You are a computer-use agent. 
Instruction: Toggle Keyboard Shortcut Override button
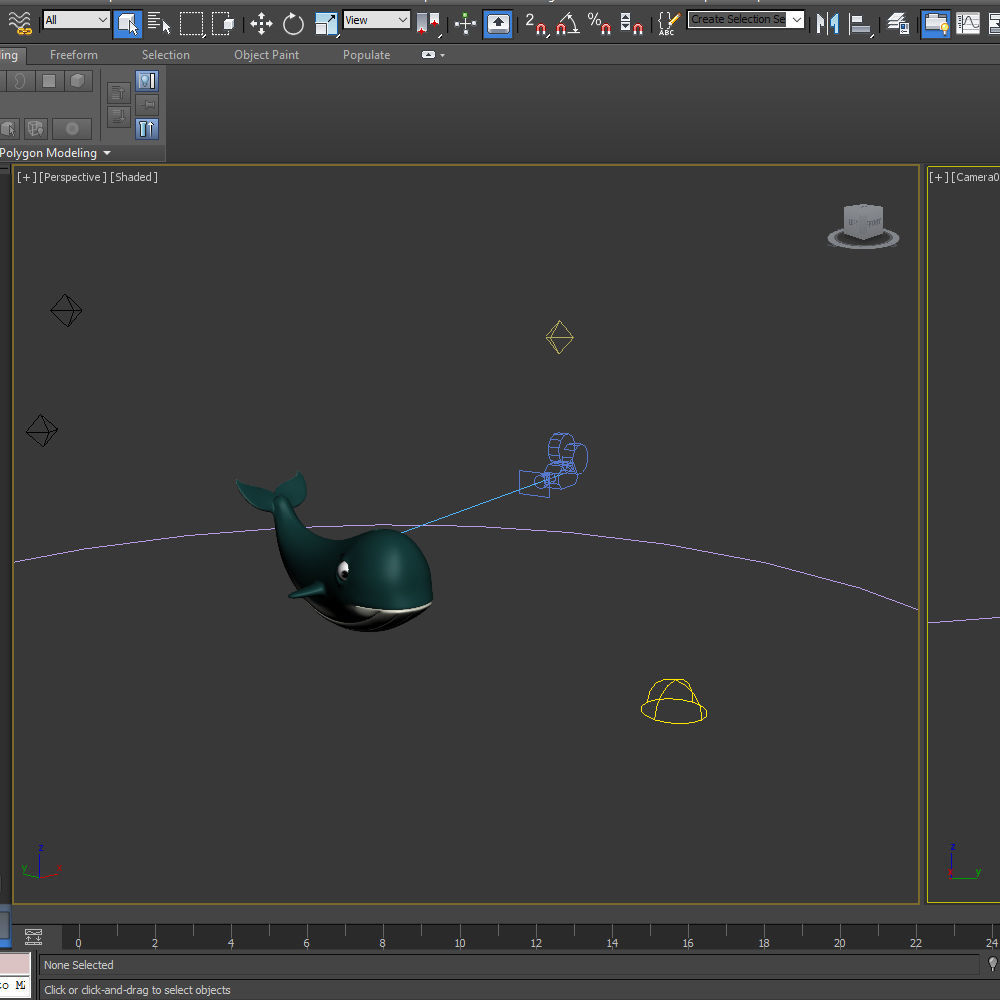[x=497, y=24]
